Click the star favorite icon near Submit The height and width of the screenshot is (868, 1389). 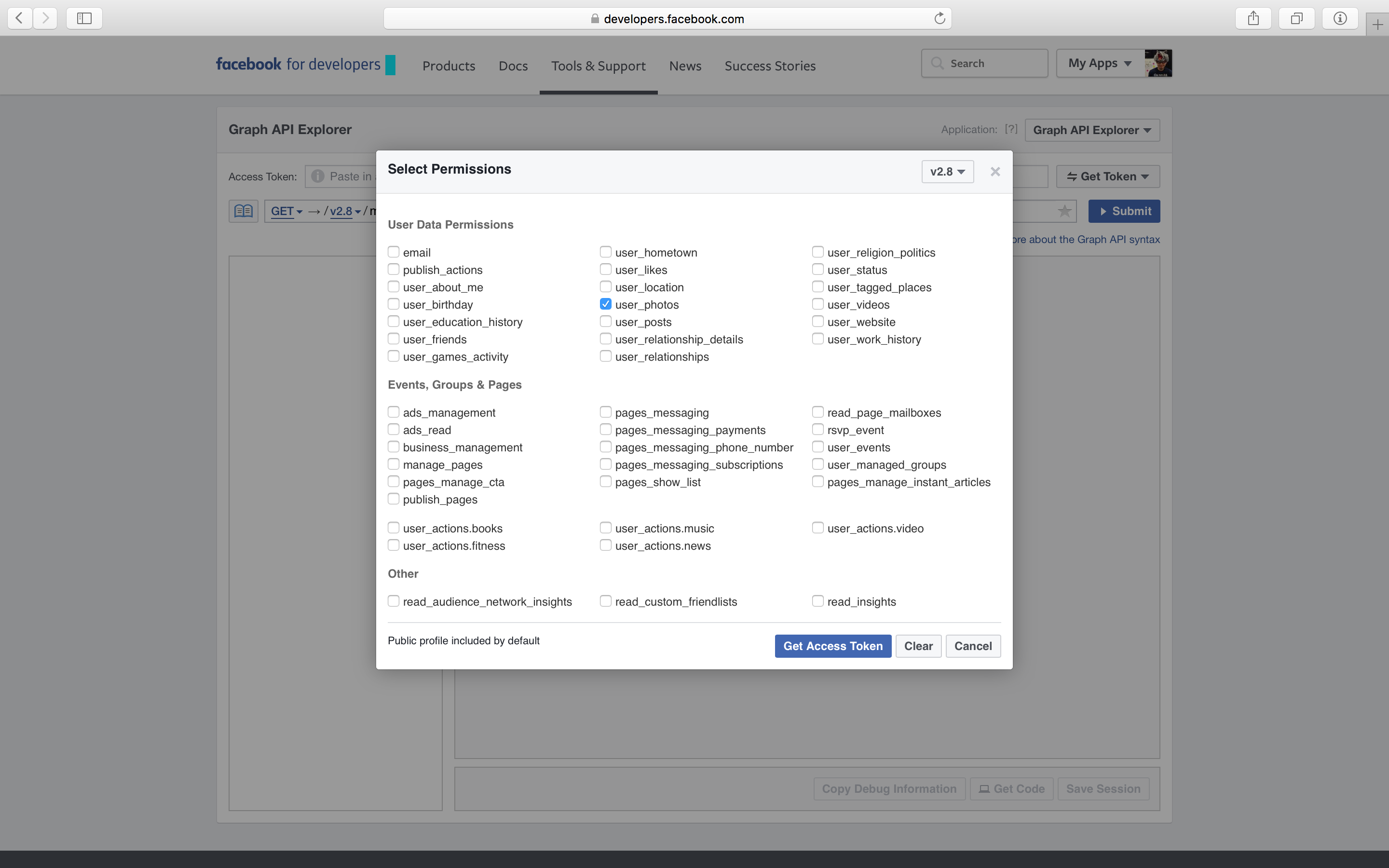(1065, 211)
